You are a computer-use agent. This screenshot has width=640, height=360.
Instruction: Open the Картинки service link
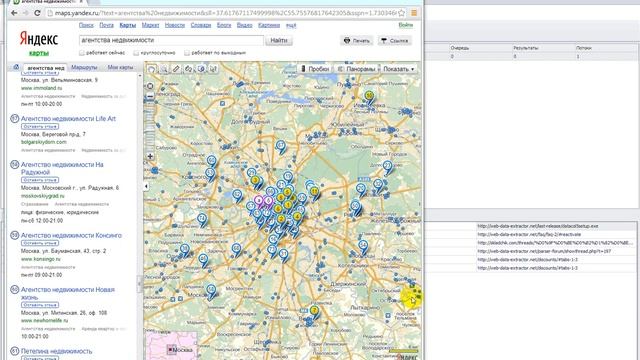pyautogui.click(x=269, y=25)
